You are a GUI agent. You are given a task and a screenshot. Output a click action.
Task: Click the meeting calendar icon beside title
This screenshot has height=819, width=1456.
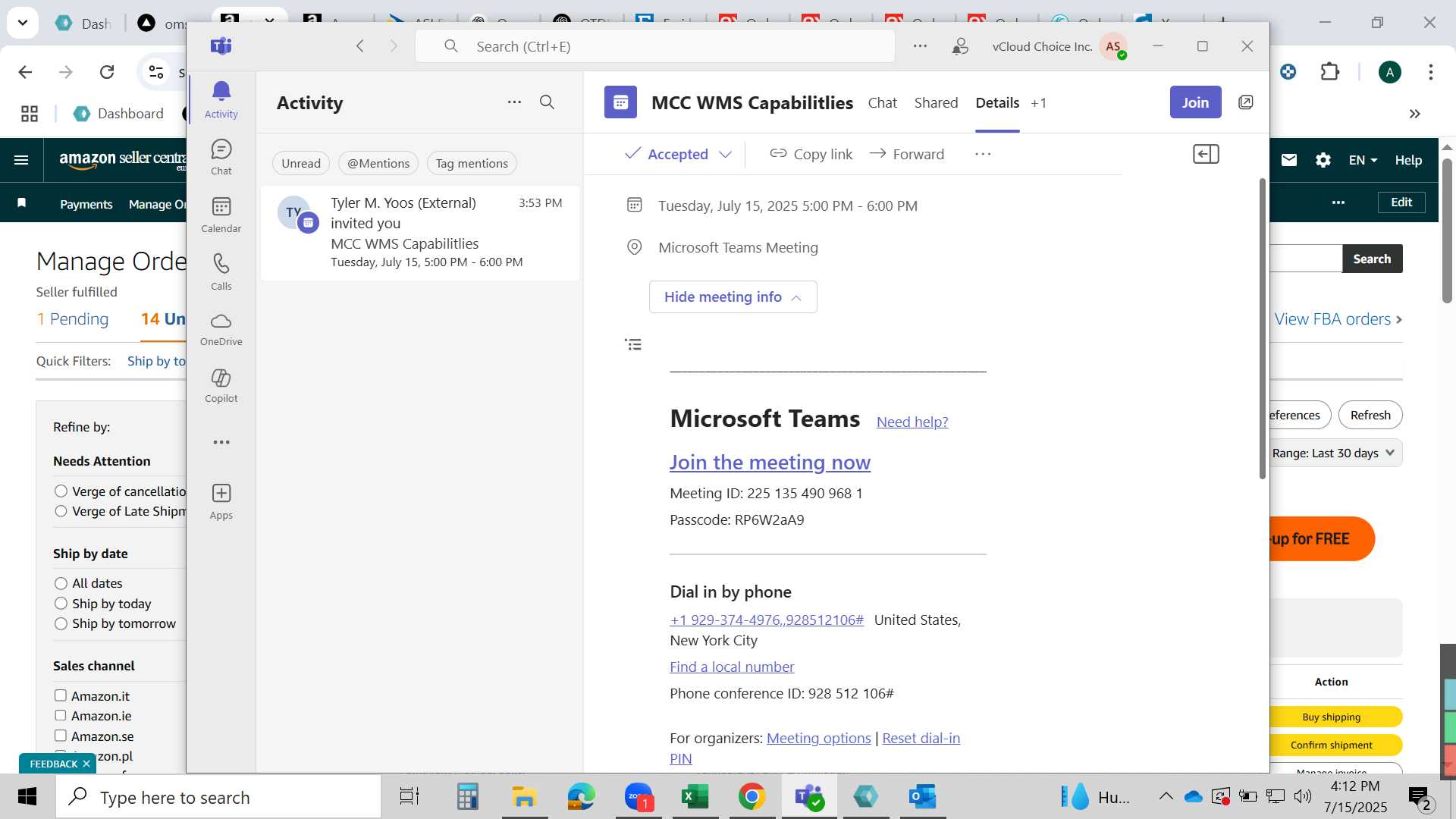[x=620, y=102]
